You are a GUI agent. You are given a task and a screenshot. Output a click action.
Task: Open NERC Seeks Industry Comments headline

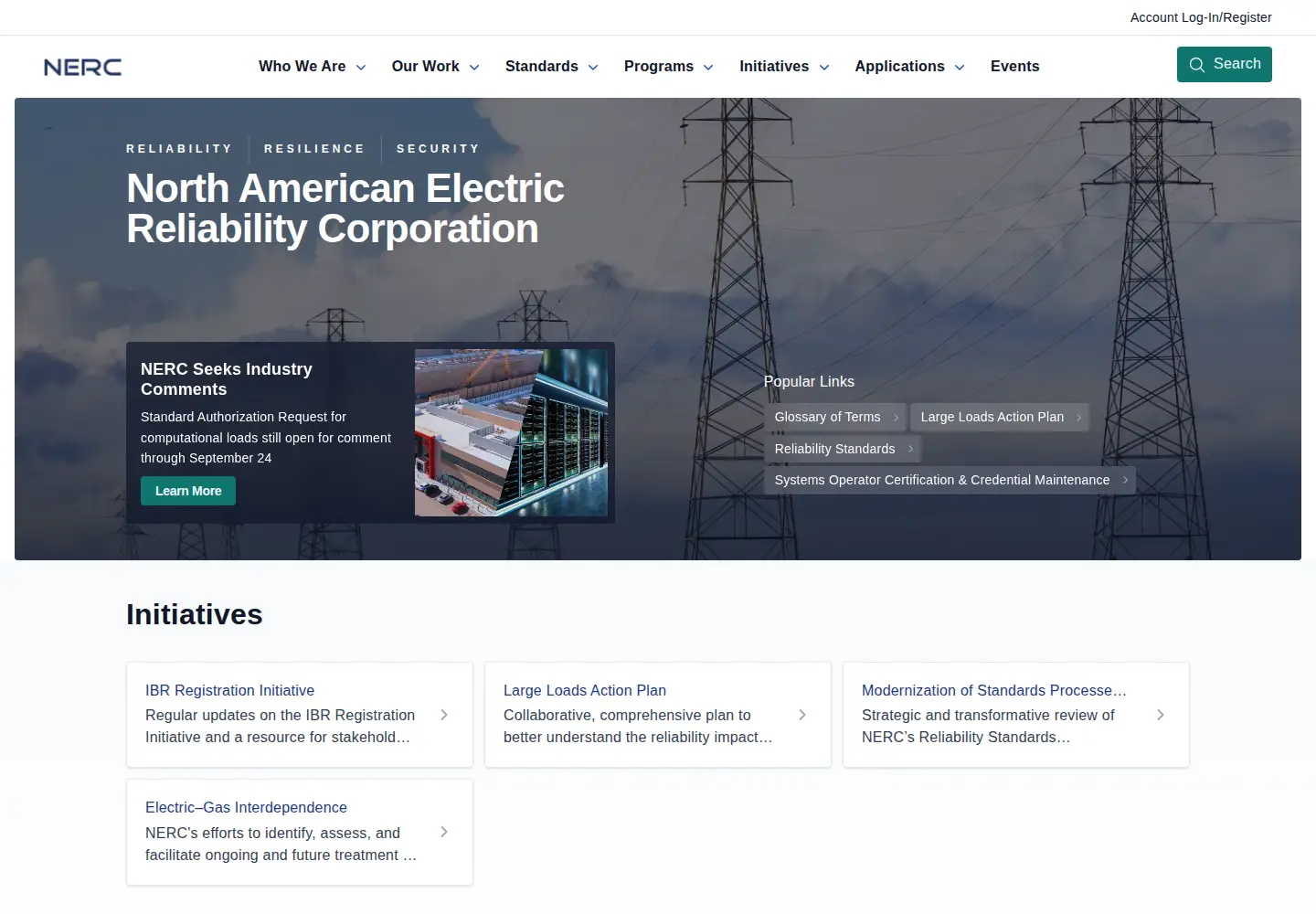pos(227,379)
